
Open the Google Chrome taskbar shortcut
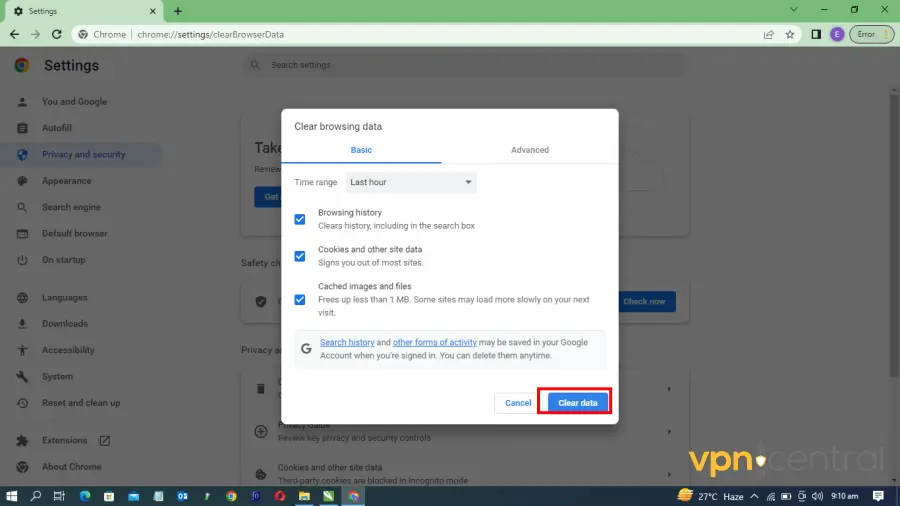[x=231, y=496]
